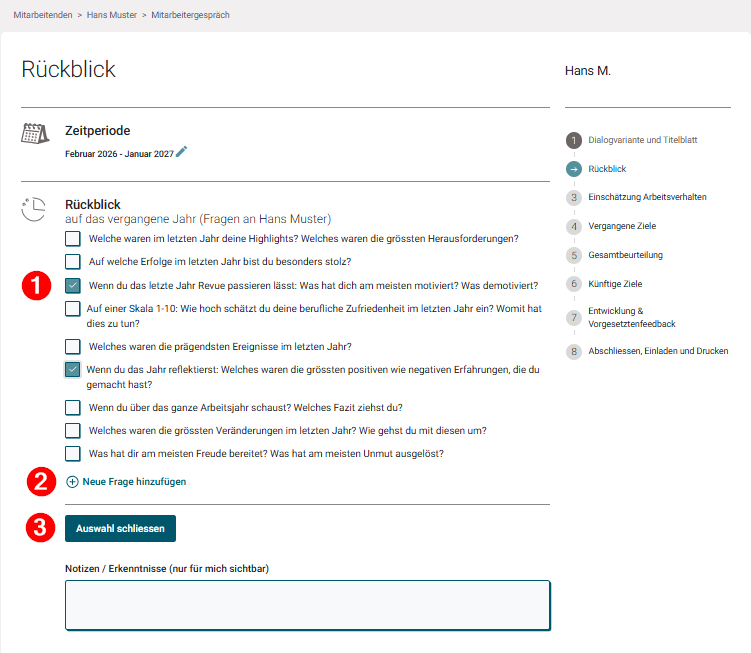The width and height of the screenshot is (751, 653).
Task: Click step 5 circle icon
Action: tap(574, 255)
